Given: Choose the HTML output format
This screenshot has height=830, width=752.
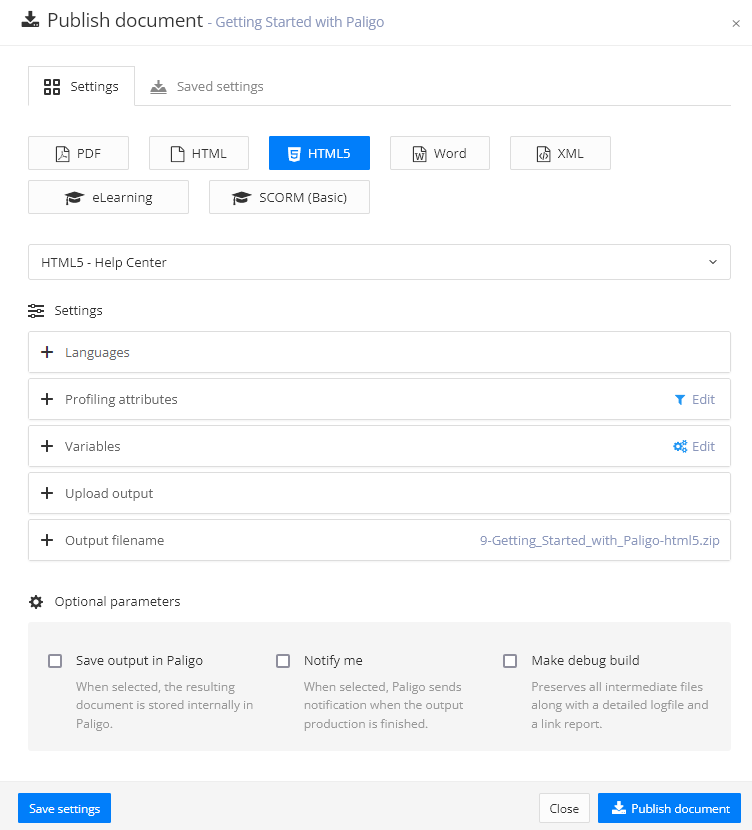Looking at the screenshot, I should [198, 153].
